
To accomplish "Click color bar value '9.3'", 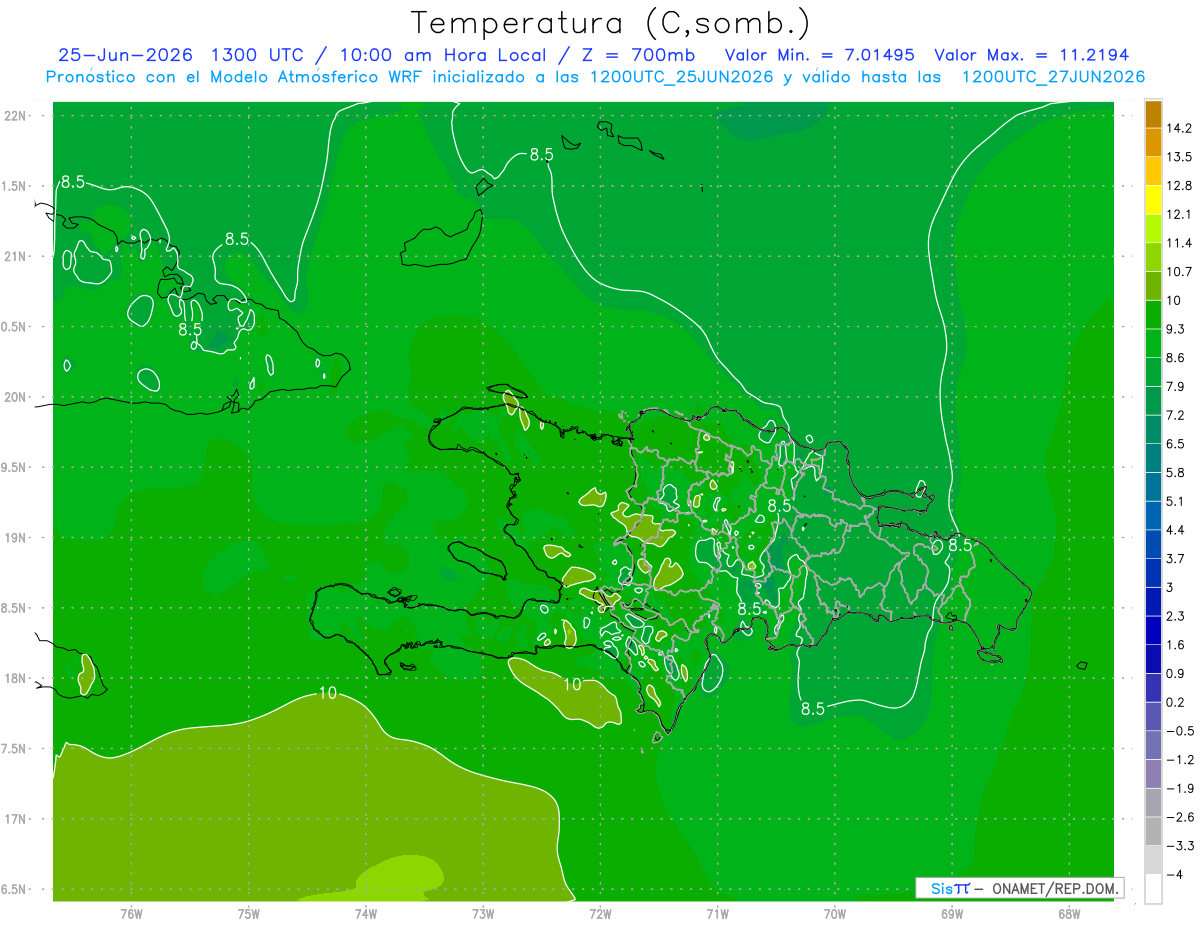I will click(1176, 329).
